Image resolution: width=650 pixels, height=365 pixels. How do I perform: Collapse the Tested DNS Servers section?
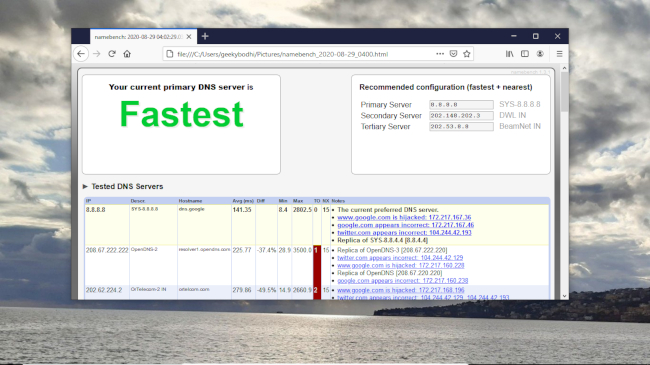[x=85, y=187]
